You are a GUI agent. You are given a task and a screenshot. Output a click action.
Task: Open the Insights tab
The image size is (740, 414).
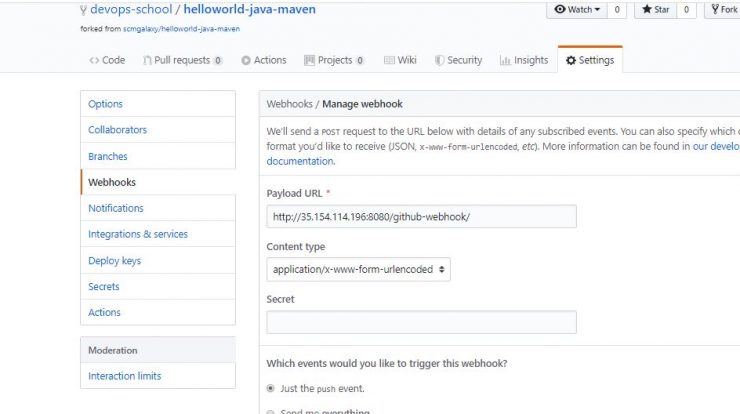coord(524,60)
